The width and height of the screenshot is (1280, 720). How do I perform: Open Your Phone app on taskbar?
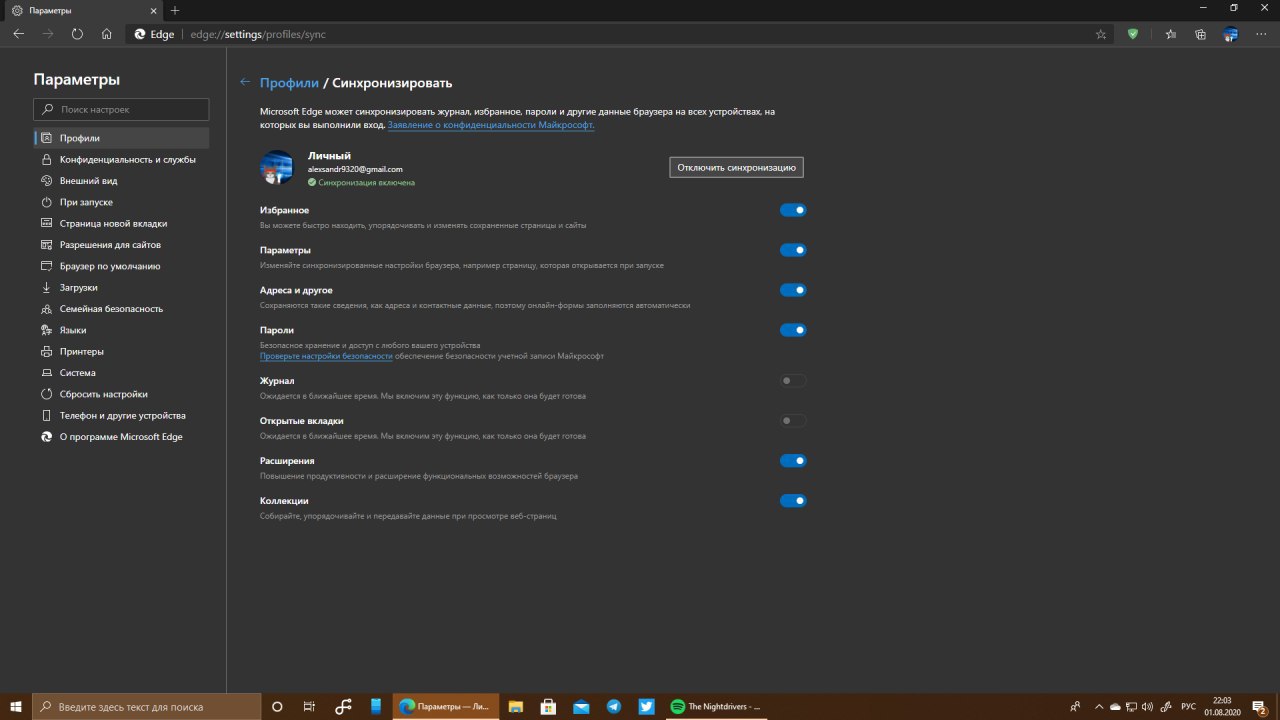[376, 706]
